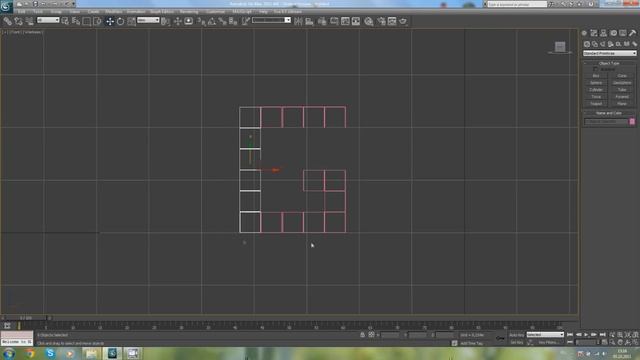Switch to the Utilities hammer tab

(x=632, y=33)
